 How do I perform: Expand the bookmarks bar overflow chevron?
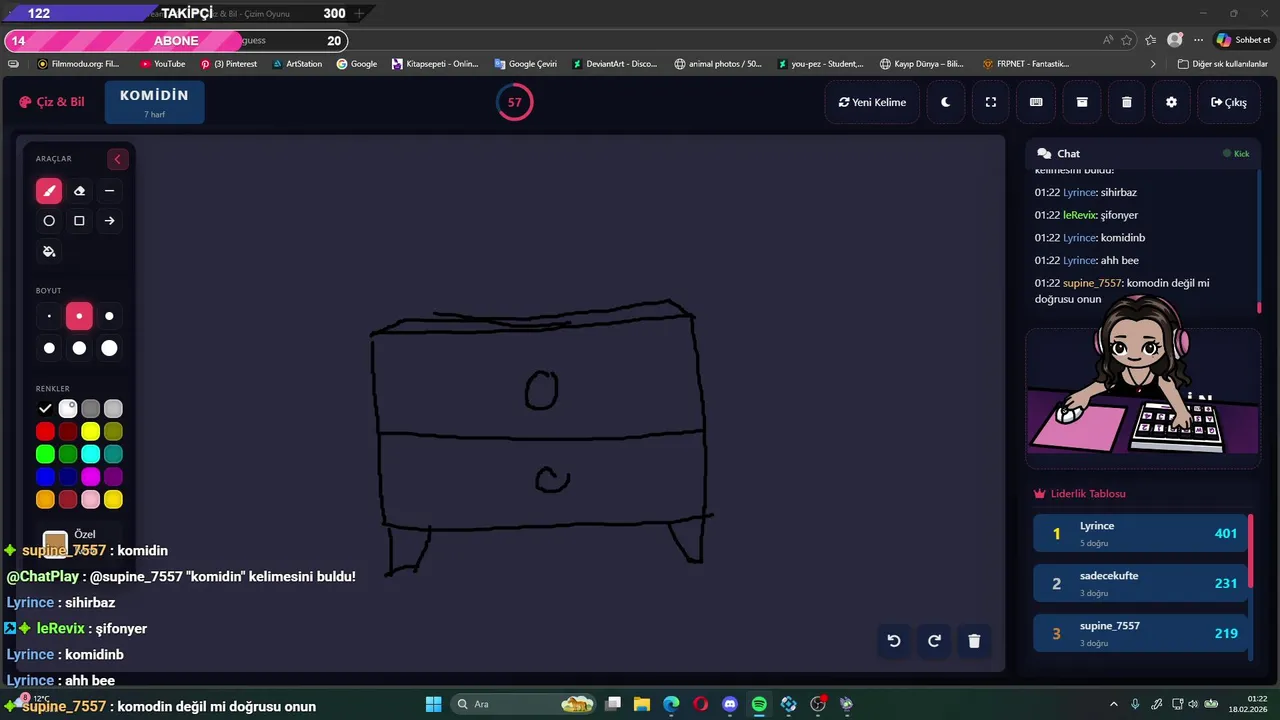coord(1153,64)
